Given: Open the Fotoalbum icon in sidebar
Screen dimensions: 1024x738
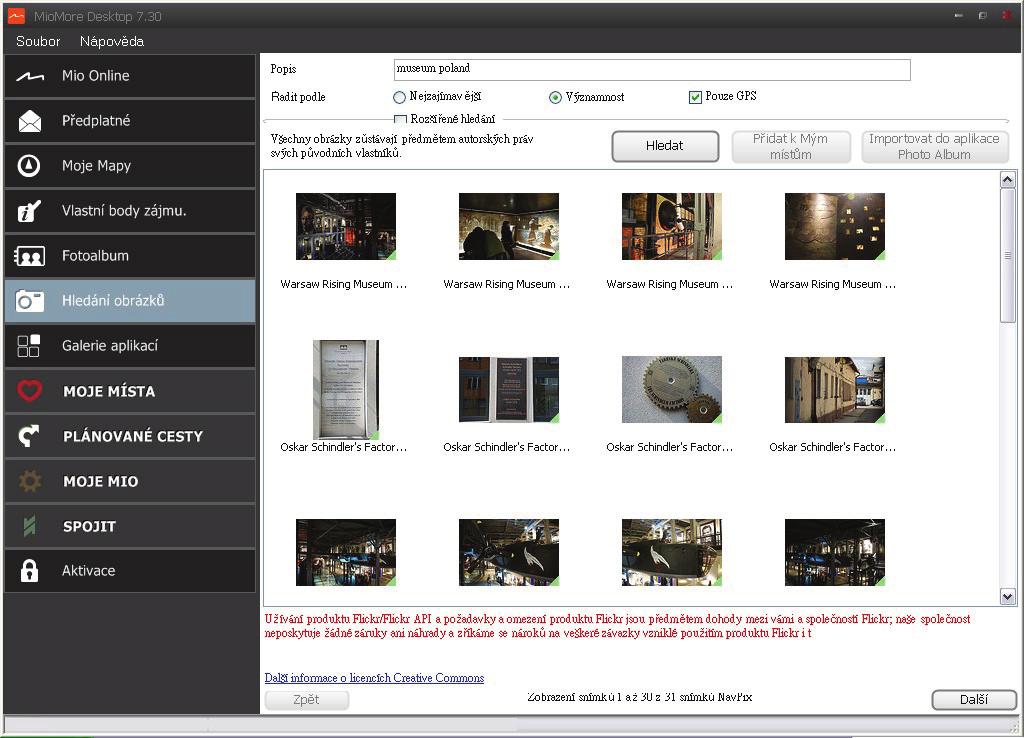Looking at the screenshot, I should tap(29, 256).
